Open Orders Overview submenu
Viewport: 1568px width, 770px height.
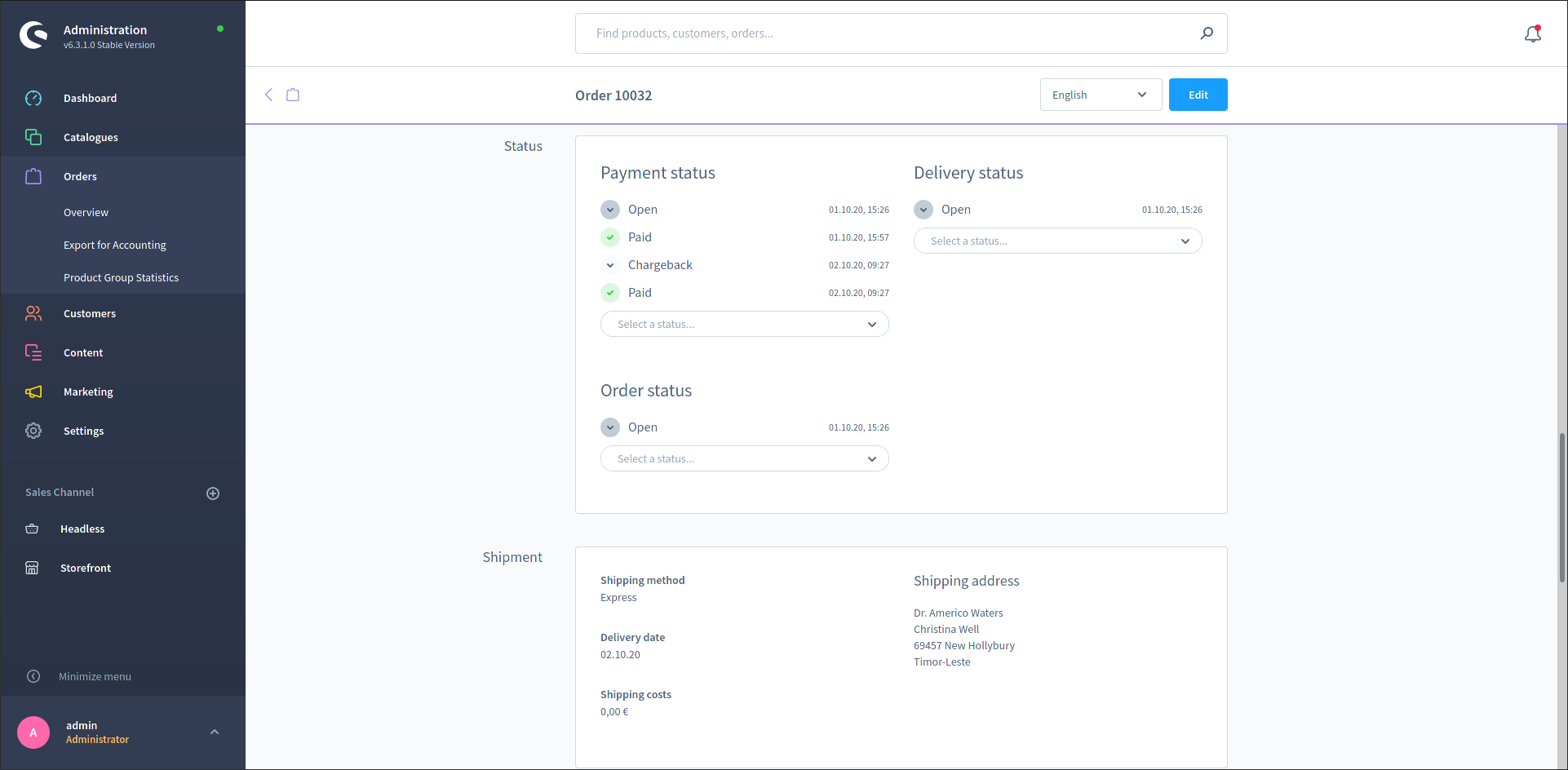[x=86, y=212]
